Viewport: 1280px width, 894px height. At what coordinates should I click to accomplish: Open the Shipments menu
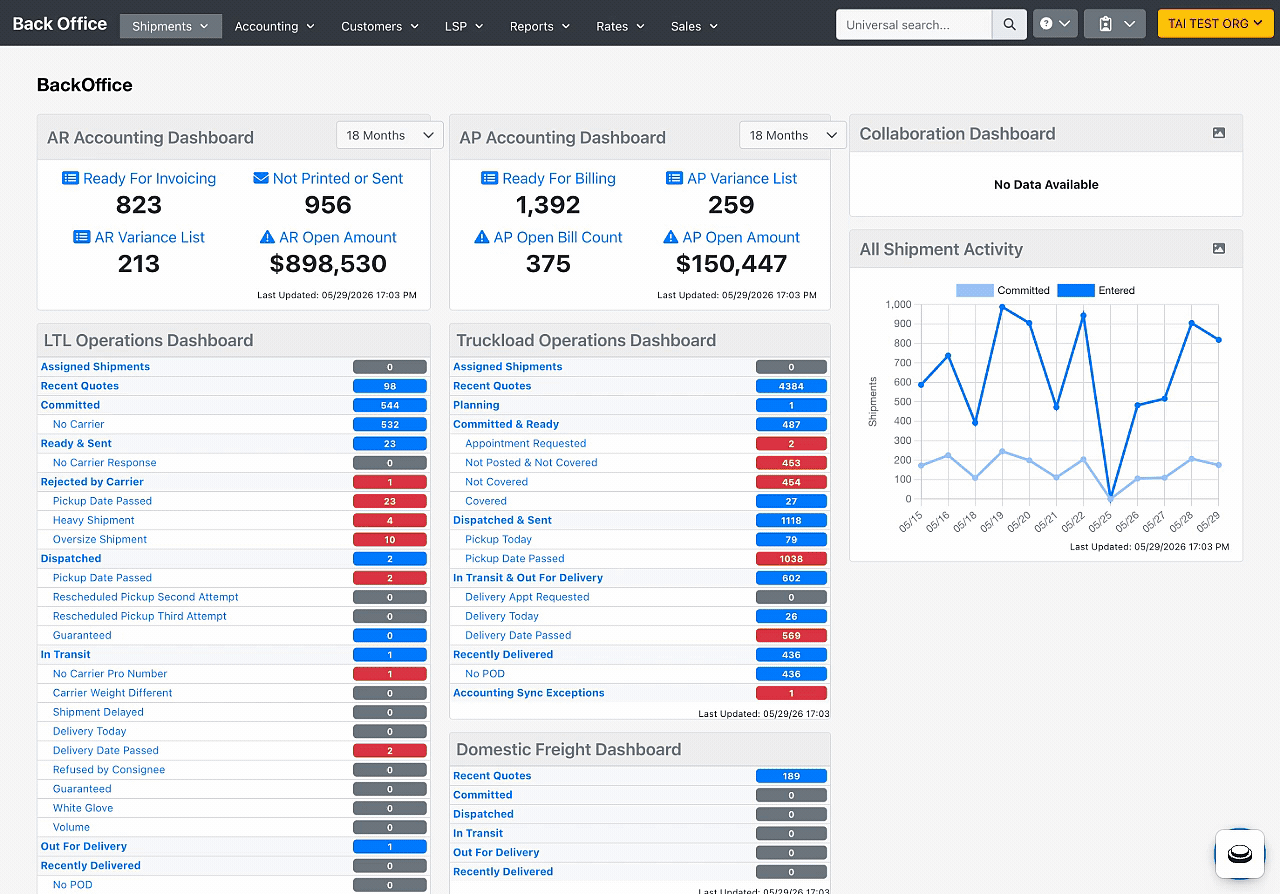click(x=171, y=26)
